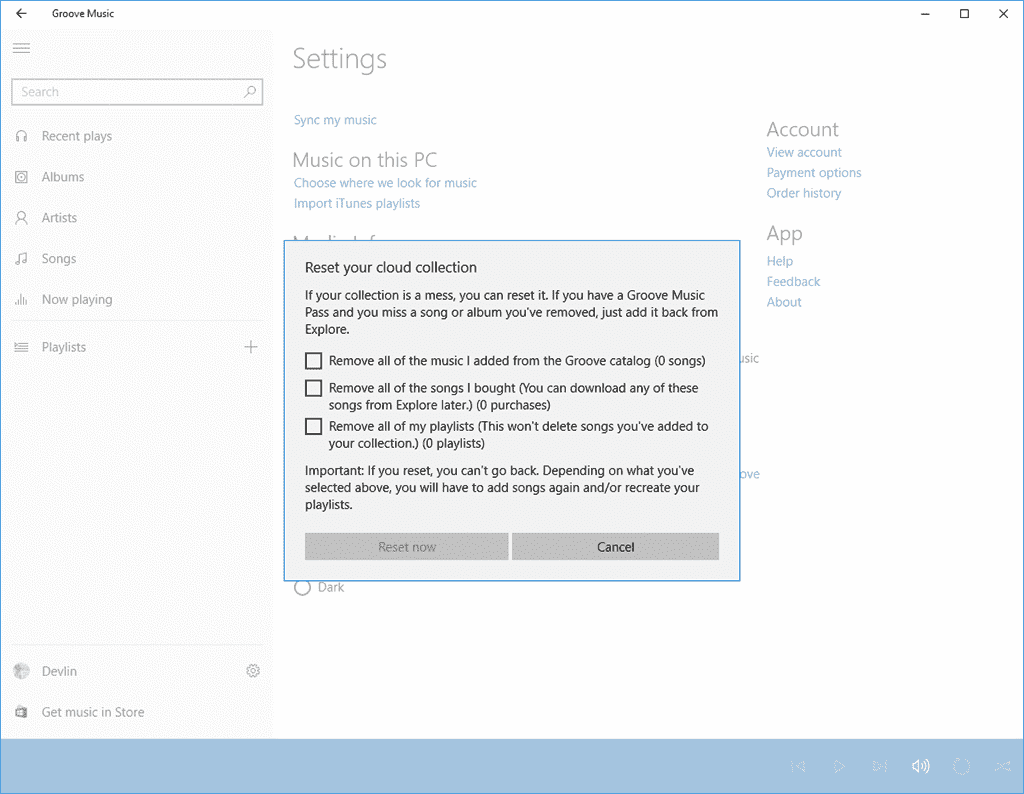The height and width of the screenshot is (794, 1024).
Task: Open the Help link
Action: point(780,261)
